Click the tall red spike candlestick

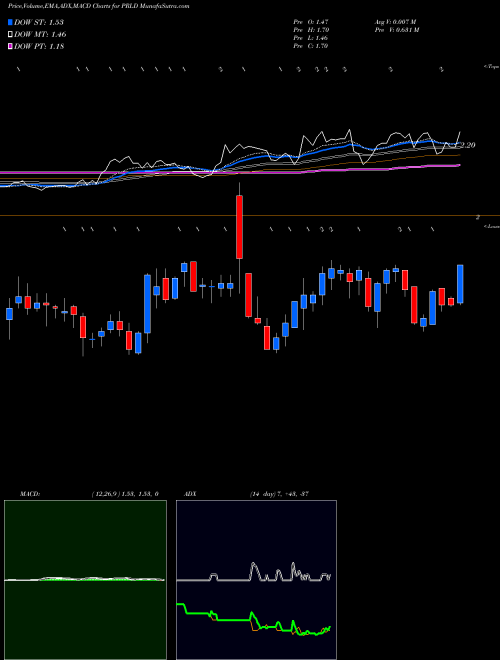tap(239, 227)
